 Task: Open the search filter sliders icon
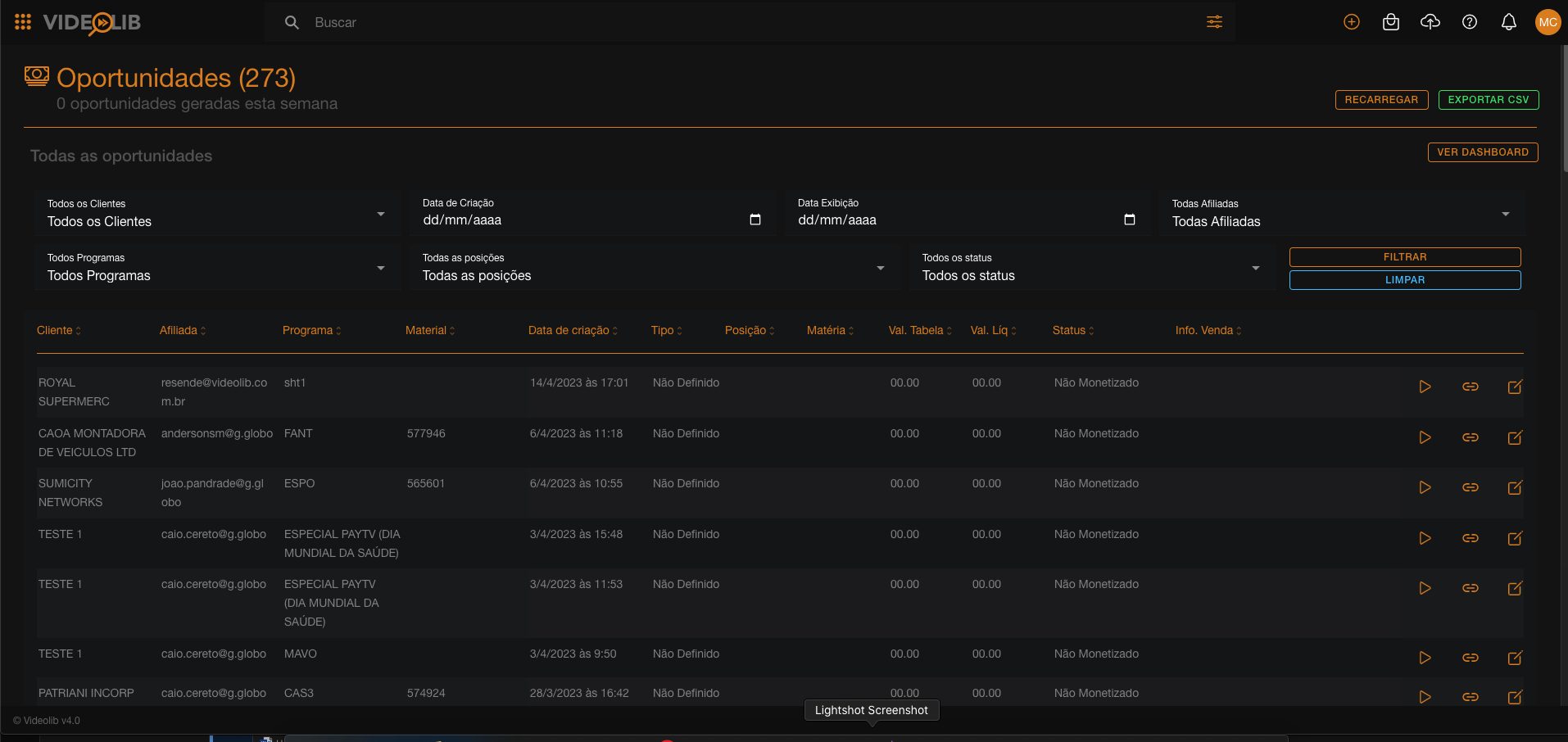1214,22
